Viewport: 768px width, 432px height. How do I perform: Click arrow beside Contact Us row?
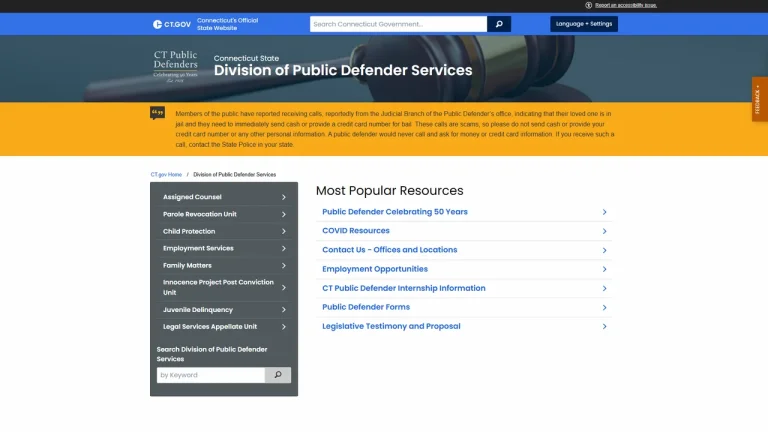pyautogui.click(x=604, y=250)
